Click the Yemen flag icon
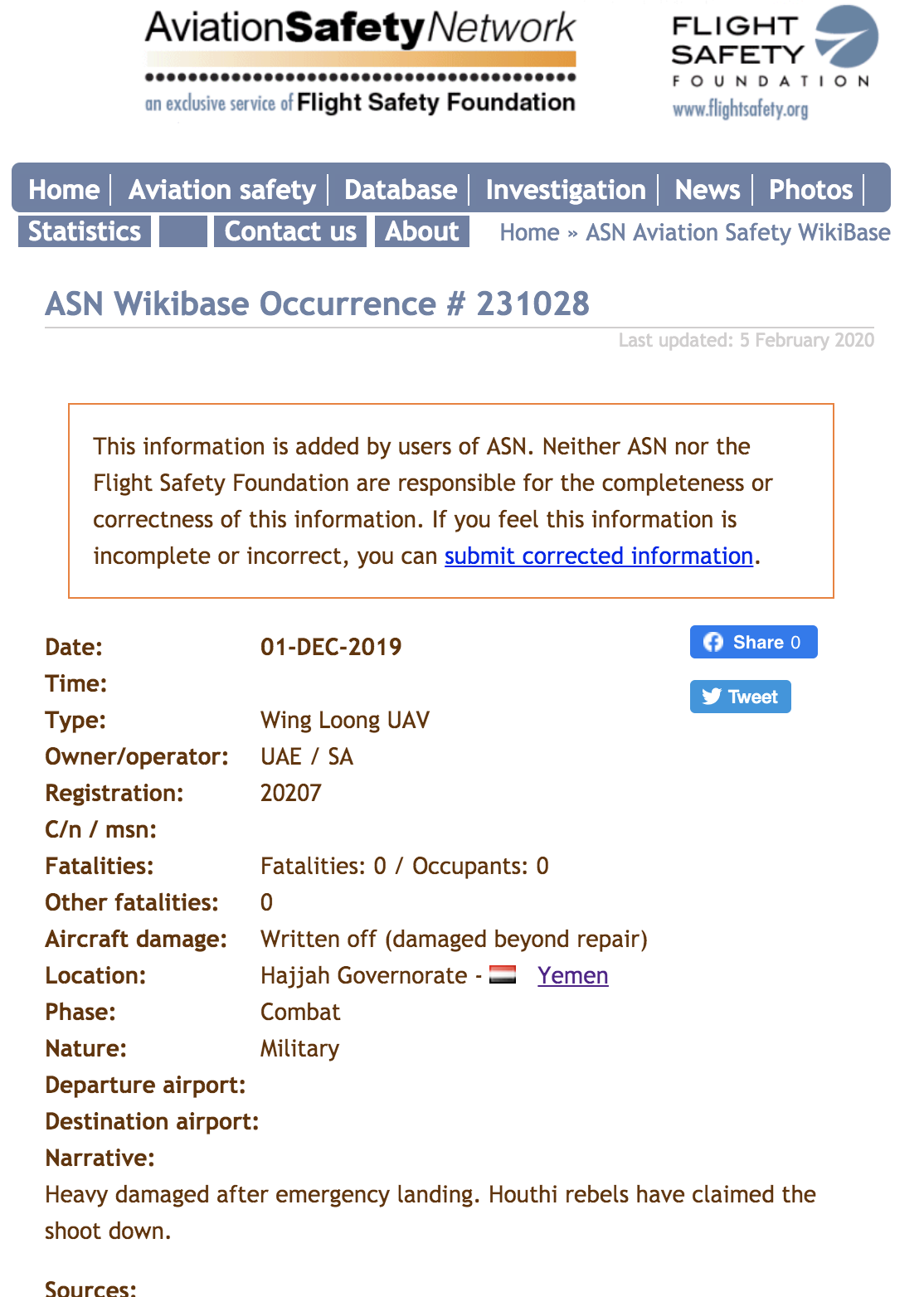Viewport: 924px width, 1297px height. click(x=503, y=975)
